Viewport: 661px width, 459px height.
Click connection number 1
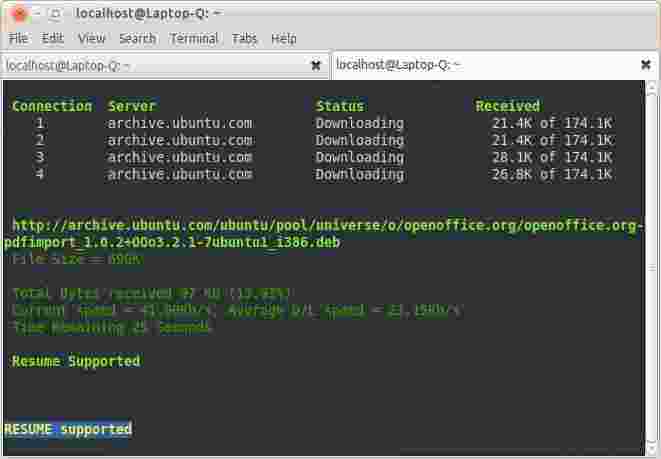tap(40, 123)
